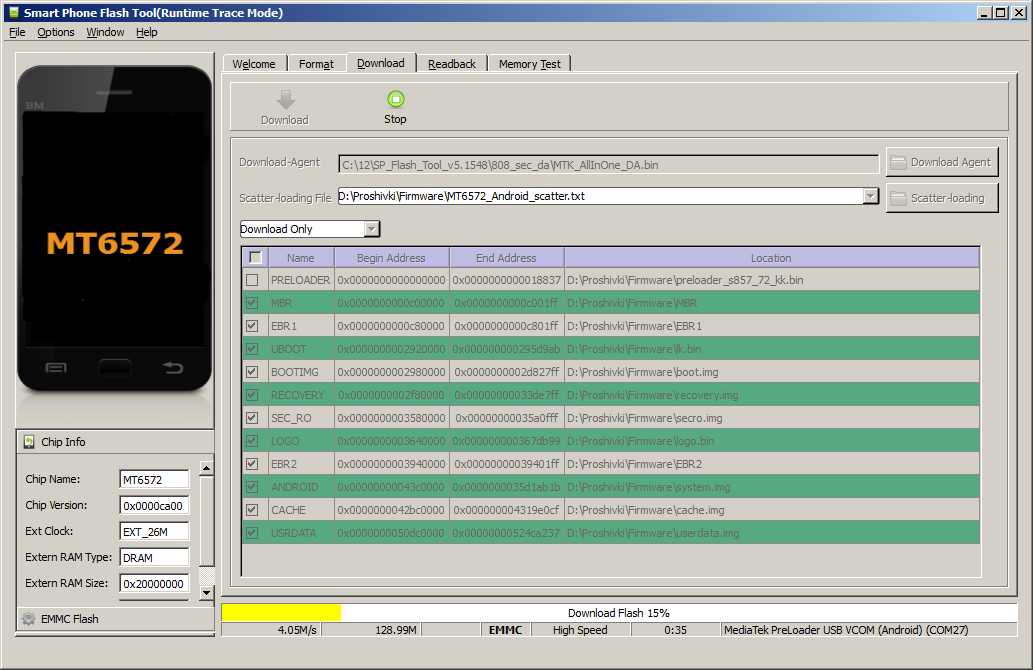Open the Options menu

click(x=56, y=32)
